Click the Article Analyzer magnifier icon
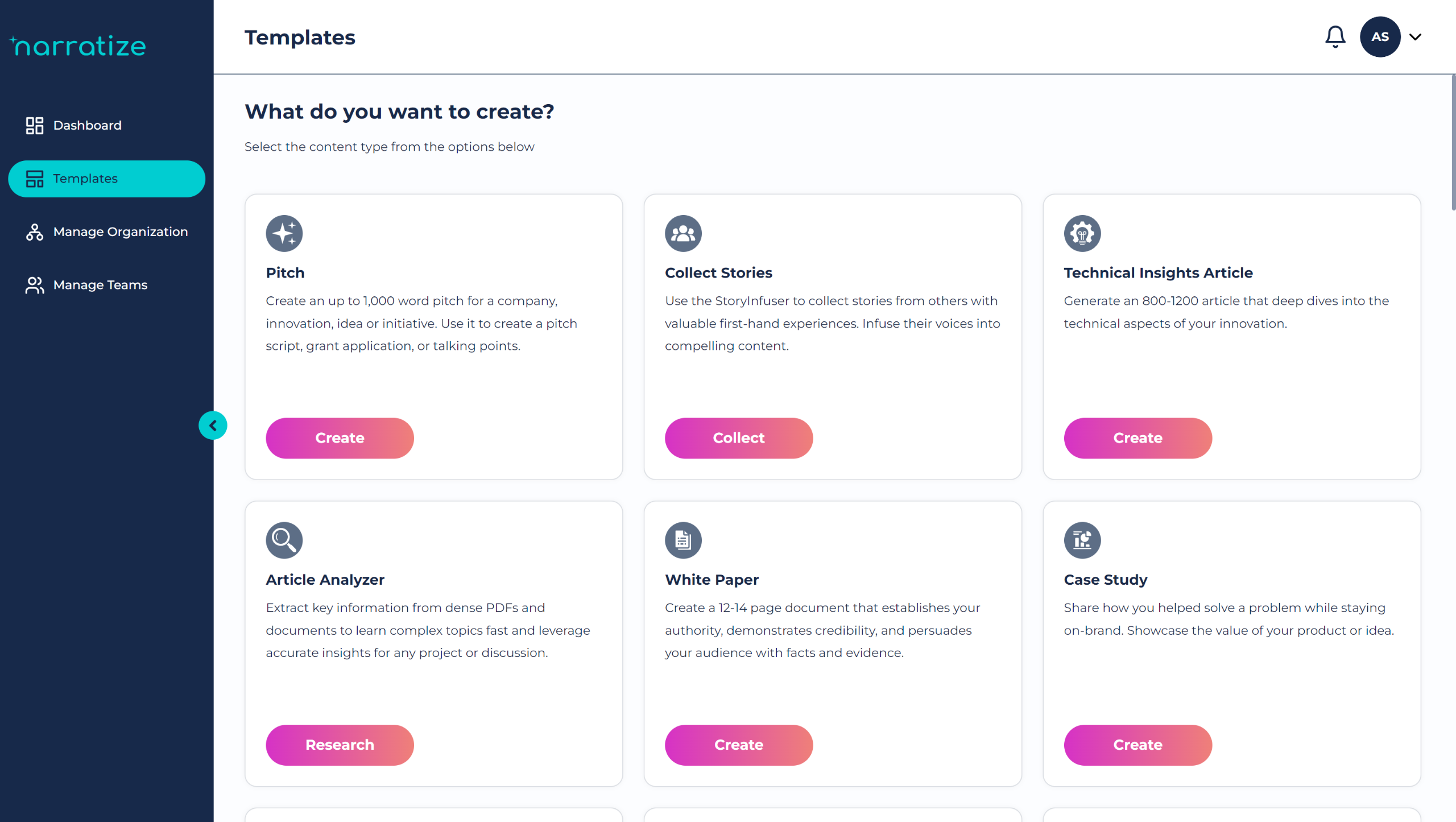The width and height of the screenshot is (1456, 822). pyautogui.click(x=284, y=540)
